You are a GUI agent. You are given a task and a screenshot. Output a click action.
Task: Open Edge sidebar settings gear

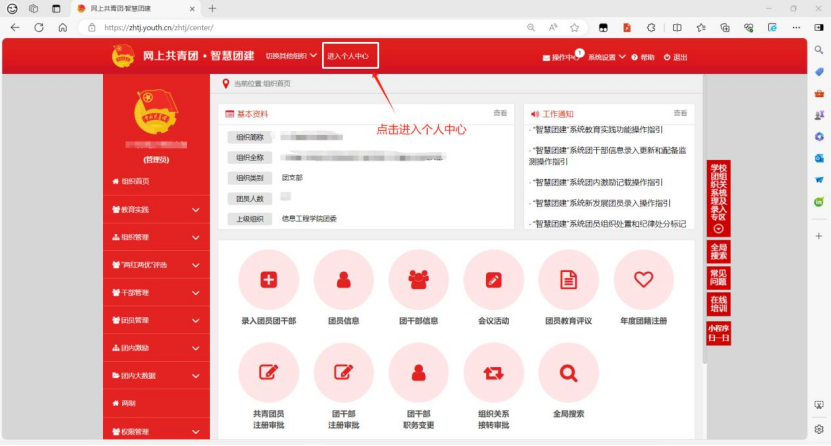pos(819,429)
